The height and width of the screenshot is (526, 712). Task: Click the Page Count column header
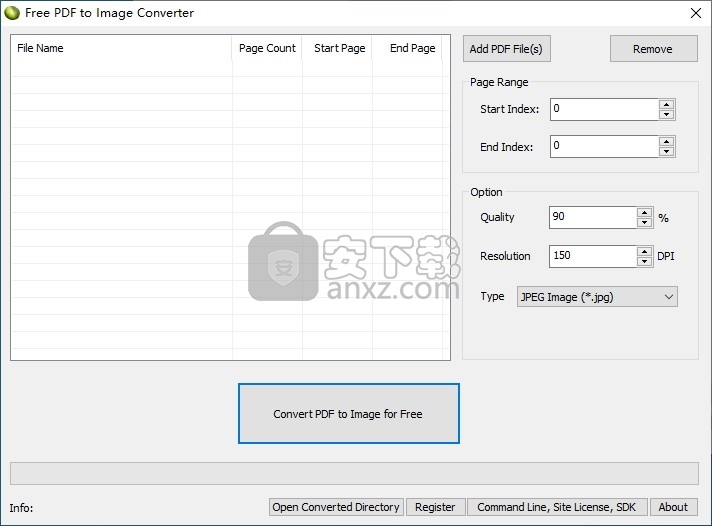[x=267, y=48]
